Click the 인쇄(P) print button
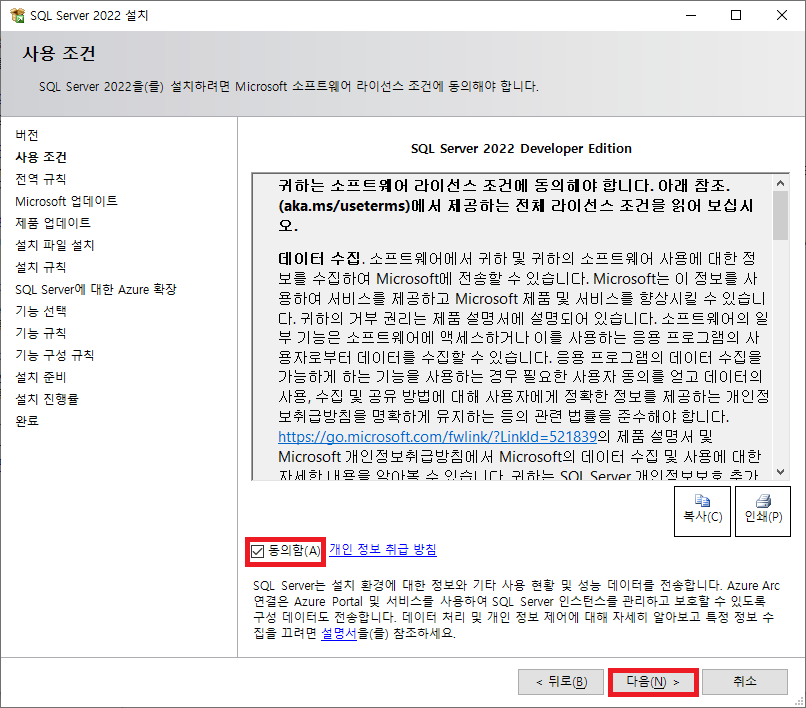Image resolution: width=806 pixels, height=708 pixels. [763, 512]
